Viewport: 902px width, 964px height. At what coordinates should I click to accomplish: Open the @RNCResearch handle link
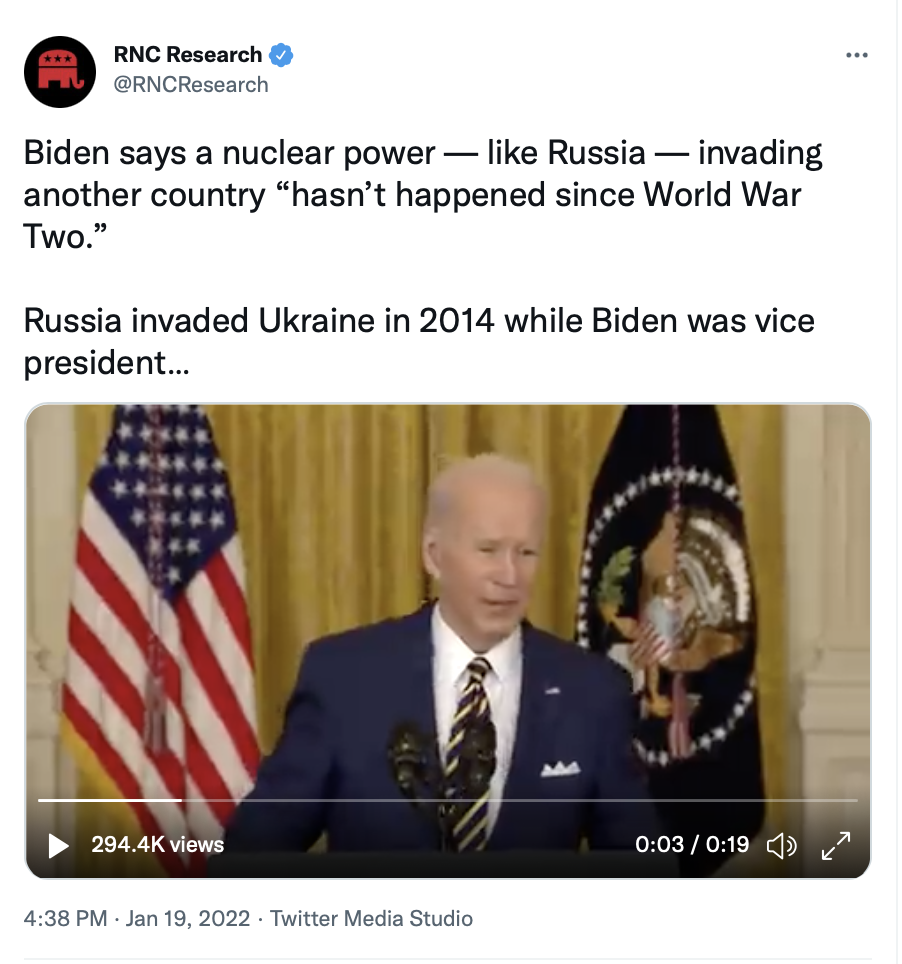[x=191, y=85]
